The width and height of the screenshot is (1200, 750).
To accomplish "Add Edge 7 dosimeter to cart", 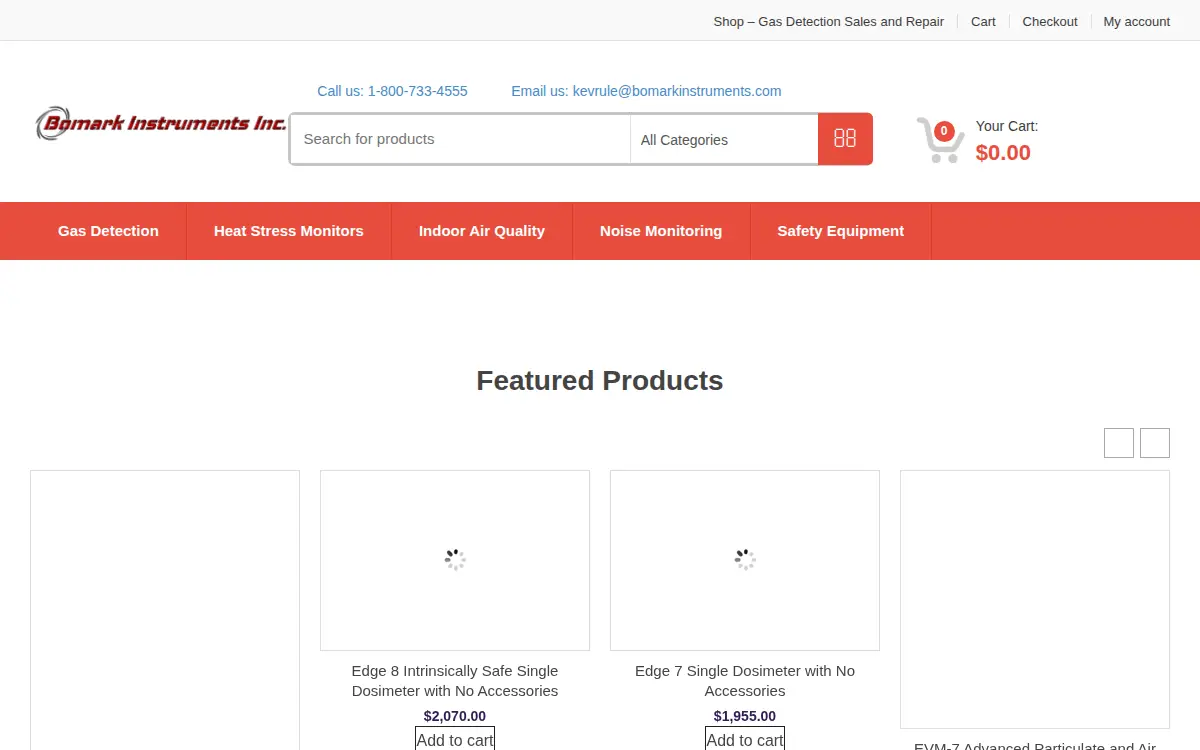I will point(745,739).
